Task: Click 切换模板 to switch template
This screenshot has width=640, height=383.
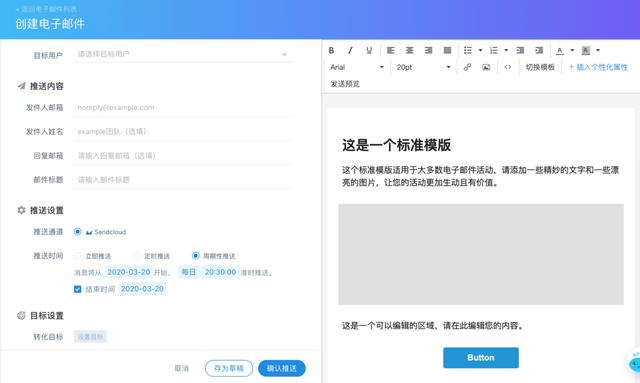Action: [540, 67]
